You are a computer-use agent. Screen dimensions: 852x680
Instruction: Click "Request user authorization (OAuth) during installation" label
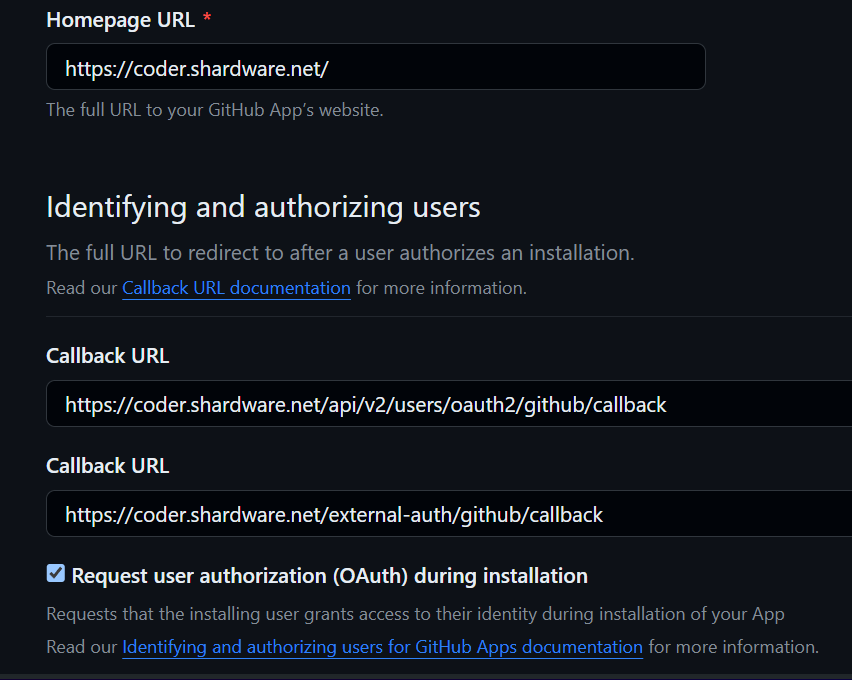330,576
